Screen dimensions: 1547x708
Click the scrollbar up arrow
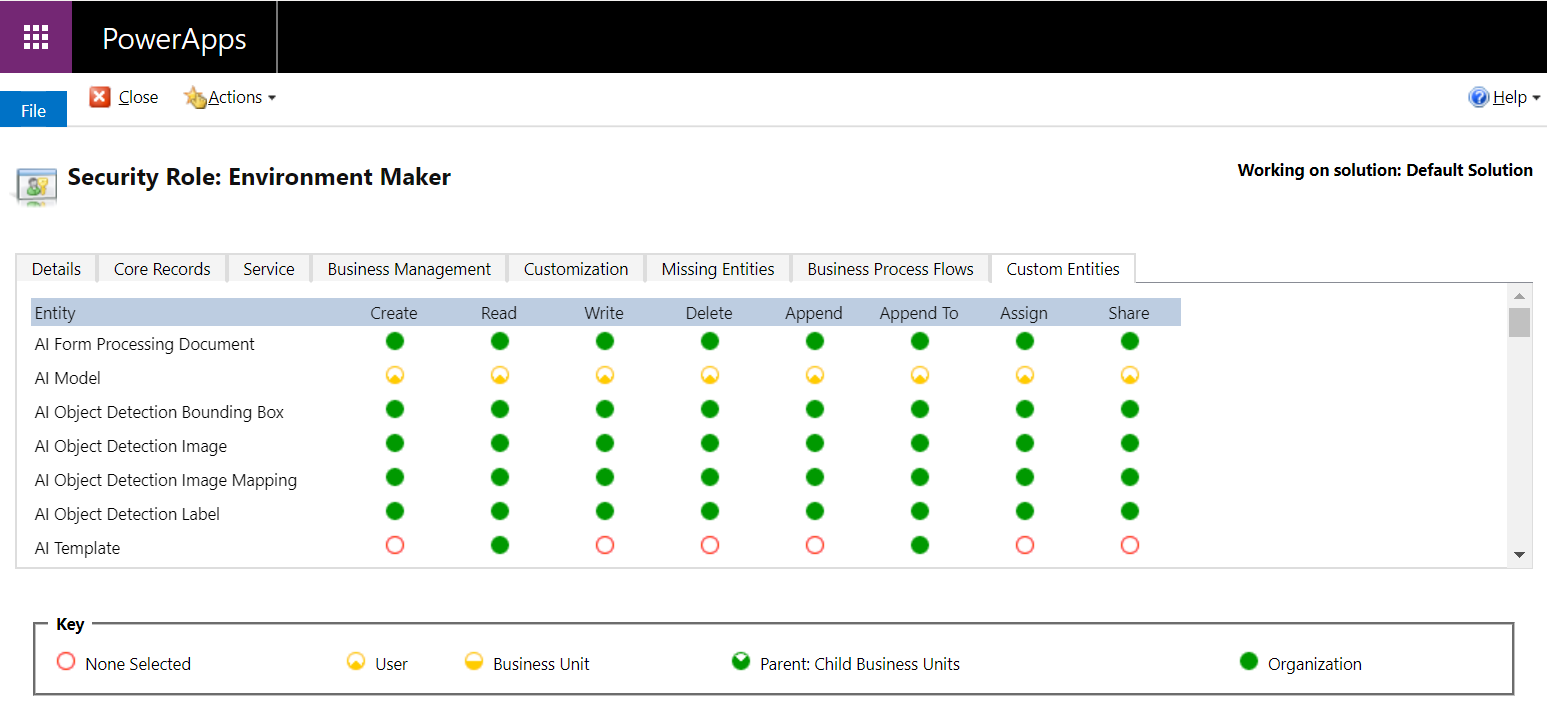1519,296
